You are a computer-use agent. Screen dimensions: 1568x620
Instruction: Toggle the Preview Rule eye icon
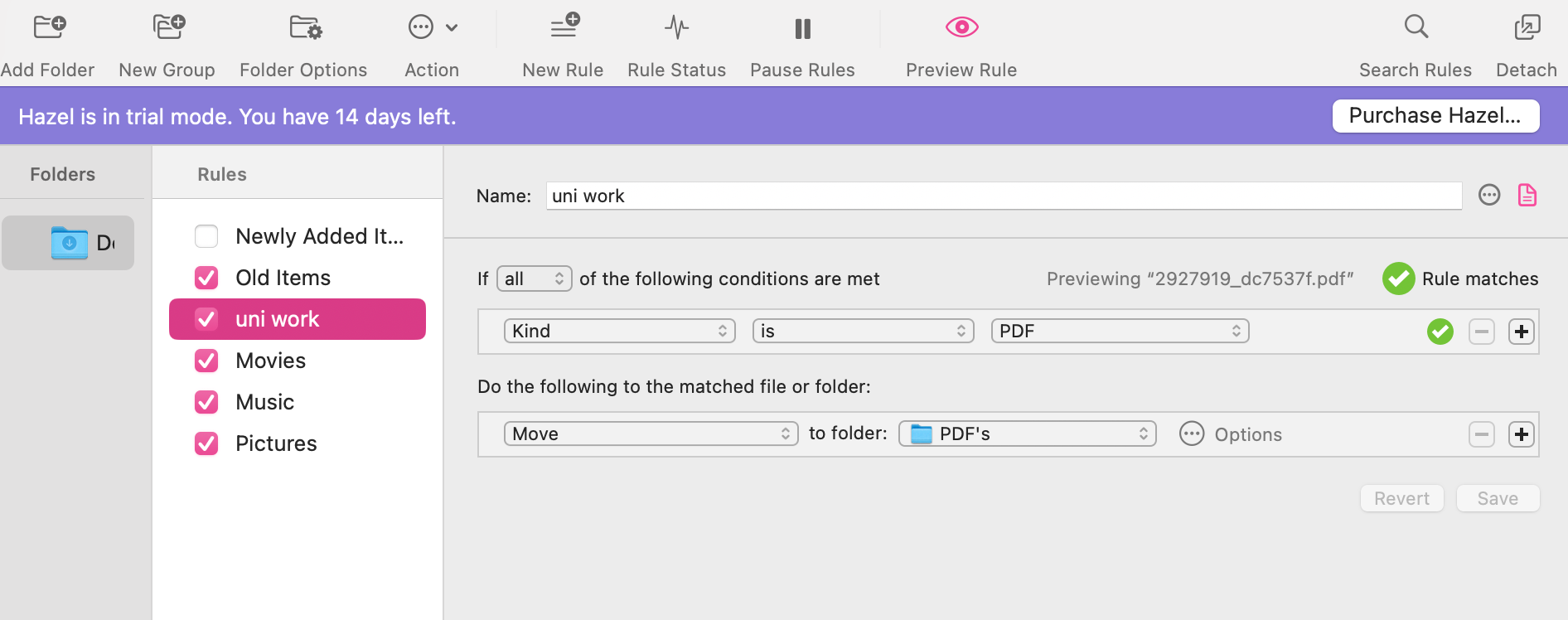click(x=961, y=28)
